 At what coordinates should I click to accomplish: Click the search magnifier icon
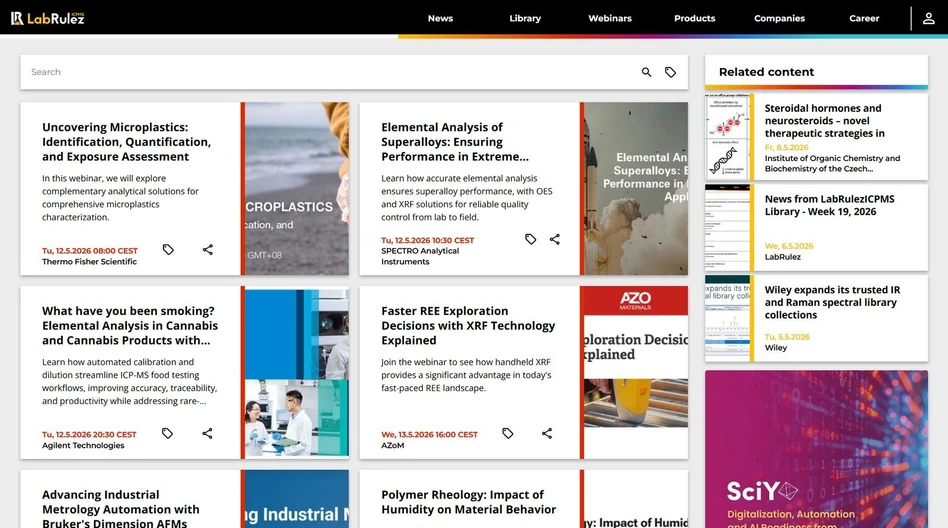click(x=646, y=73)
